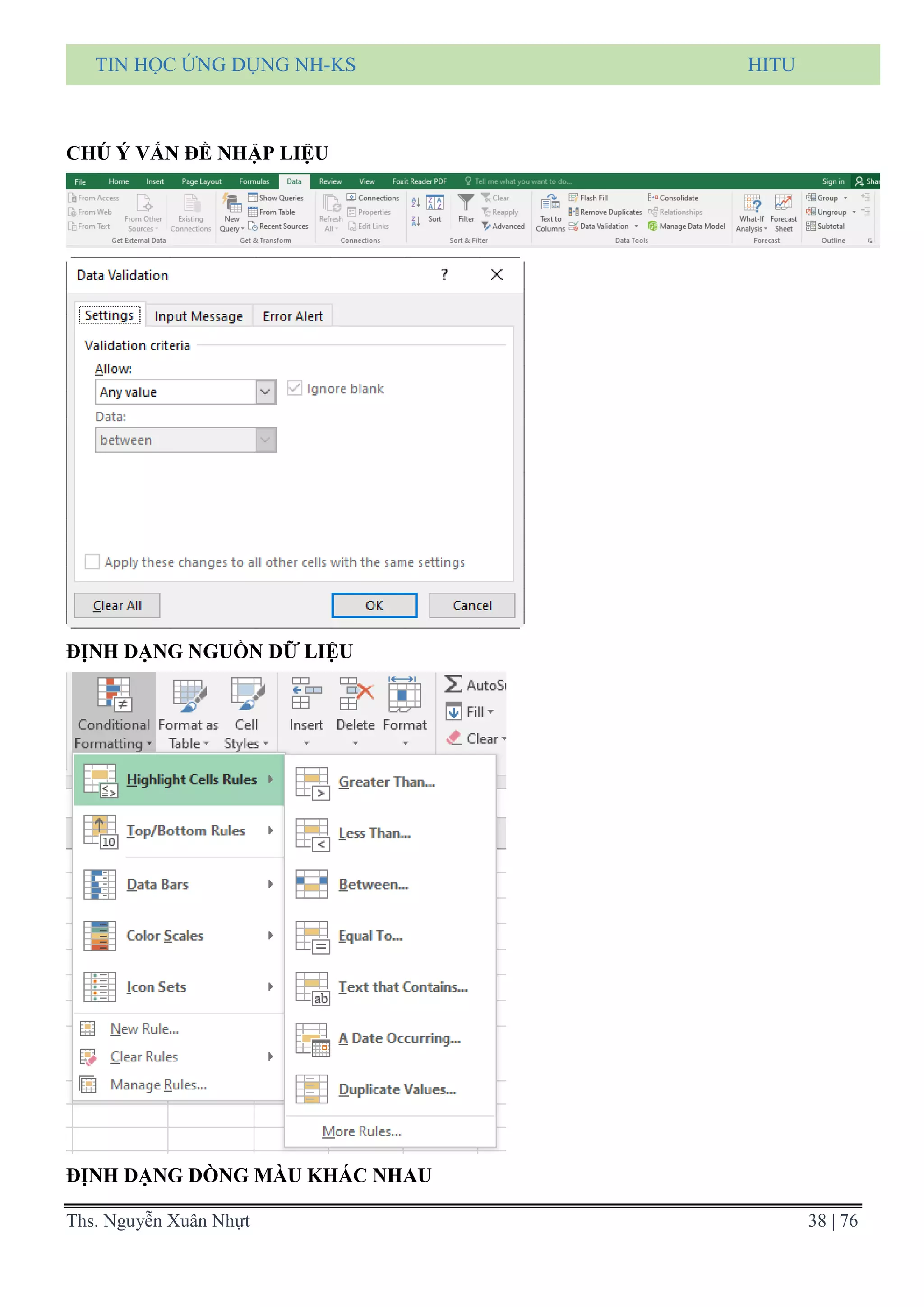Check Apply these changes to all cells

pyautogui.click(x=92, y=562)
